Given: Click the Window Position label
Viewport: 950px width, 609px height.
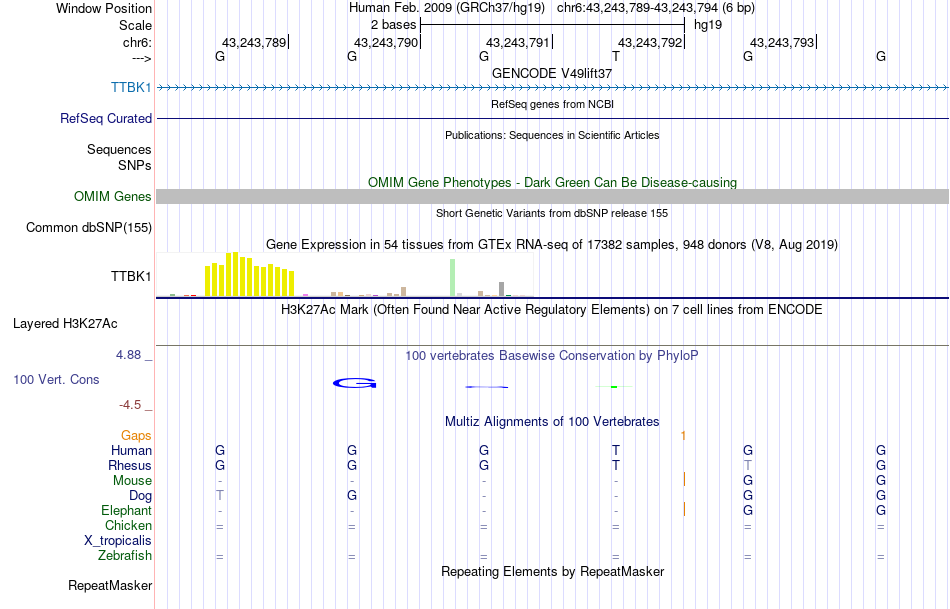Looking at the screenshot, I should coord(104,8).
